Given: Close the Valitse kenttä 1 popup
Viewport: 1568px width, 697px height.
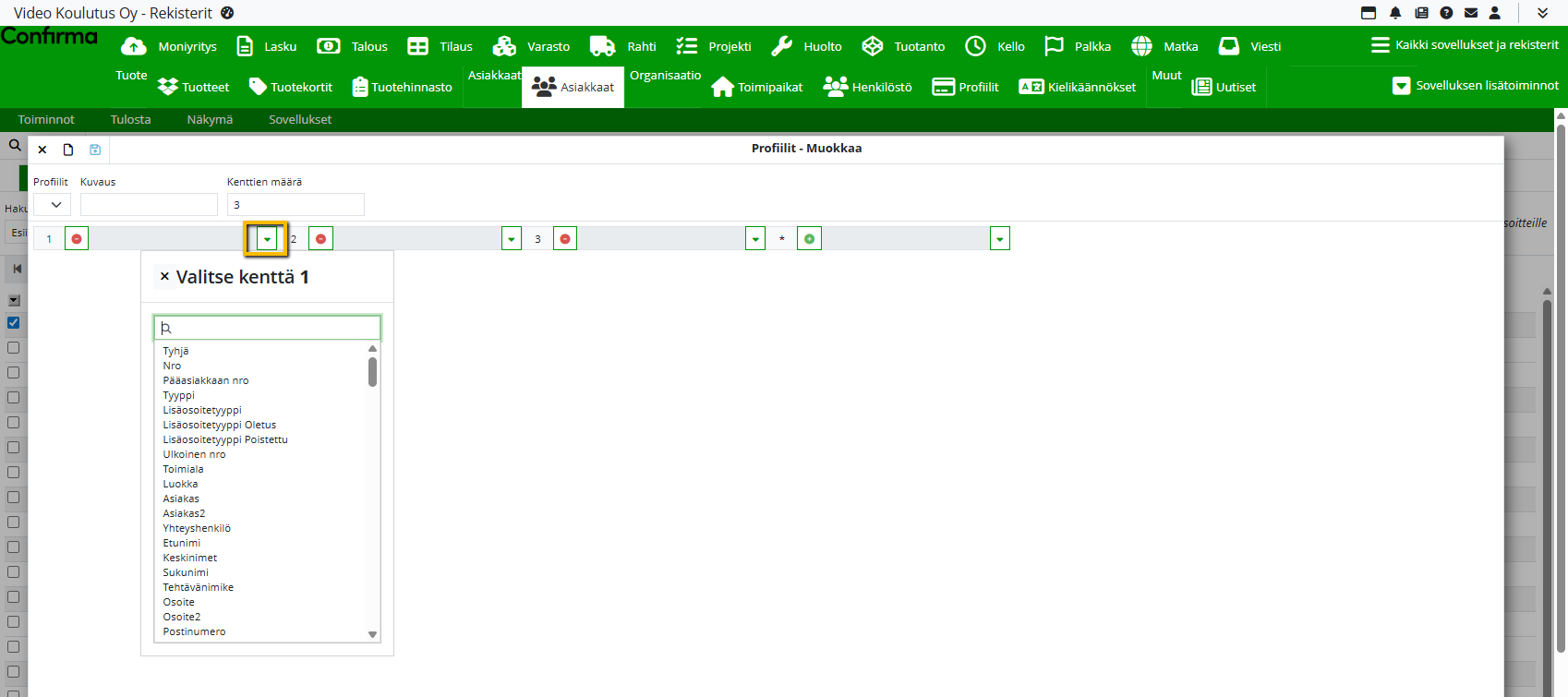Looking at the screenshot, I should point(164,276).
